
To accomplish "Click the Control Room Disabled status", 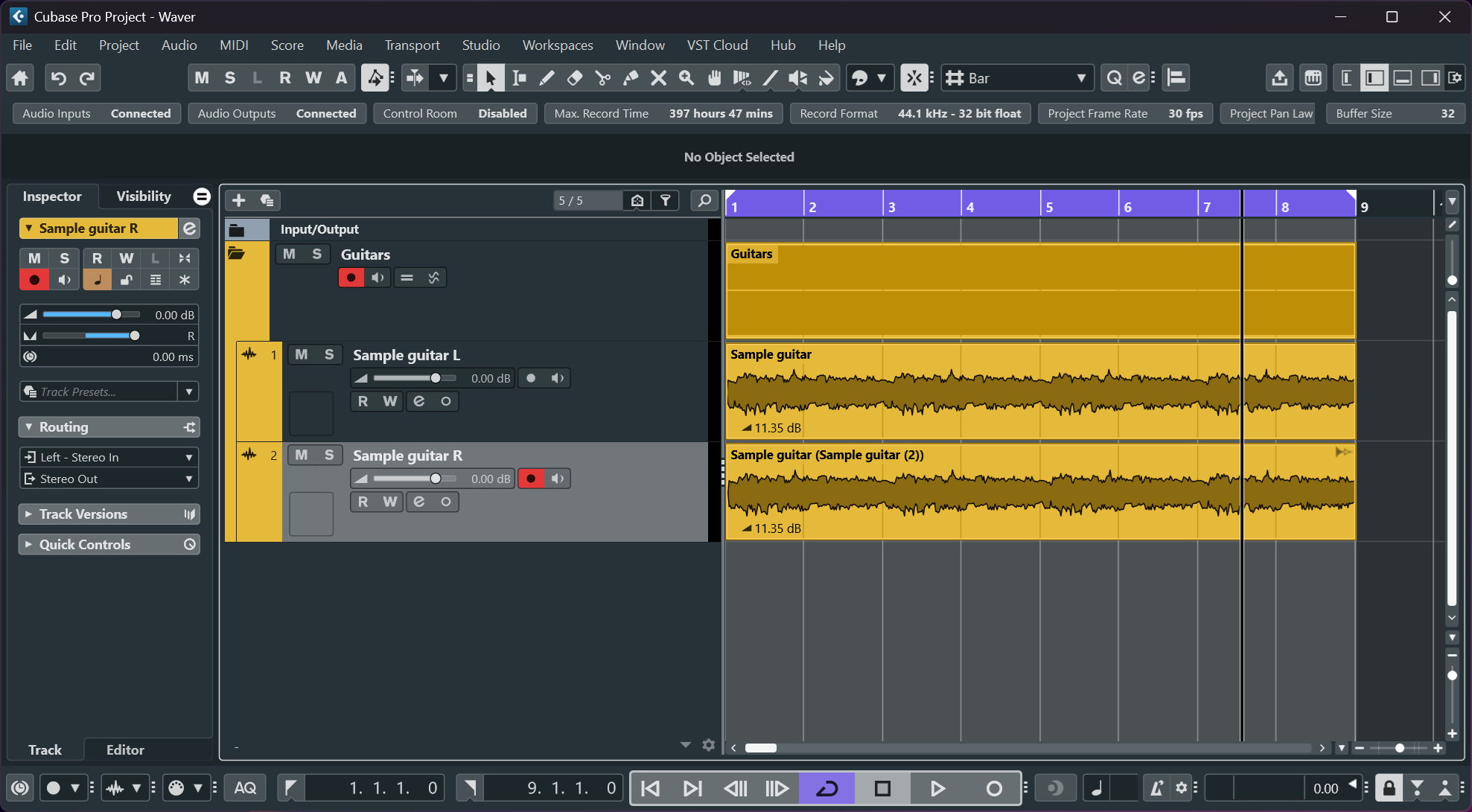I will tap(455, 114).
